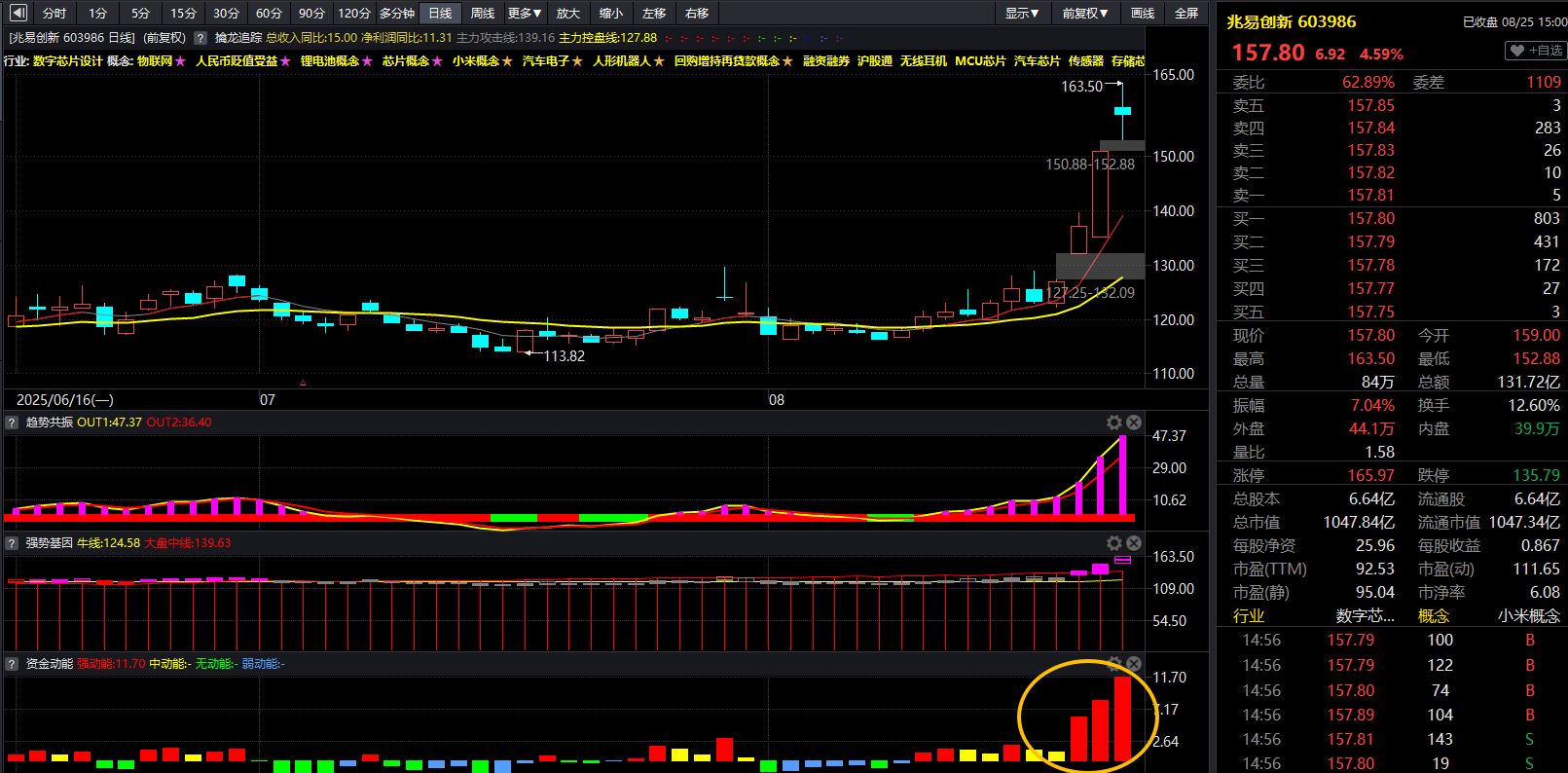Open help for 强势基因 indicator
Screen dimensions: 1568x773
coord(12,543)
